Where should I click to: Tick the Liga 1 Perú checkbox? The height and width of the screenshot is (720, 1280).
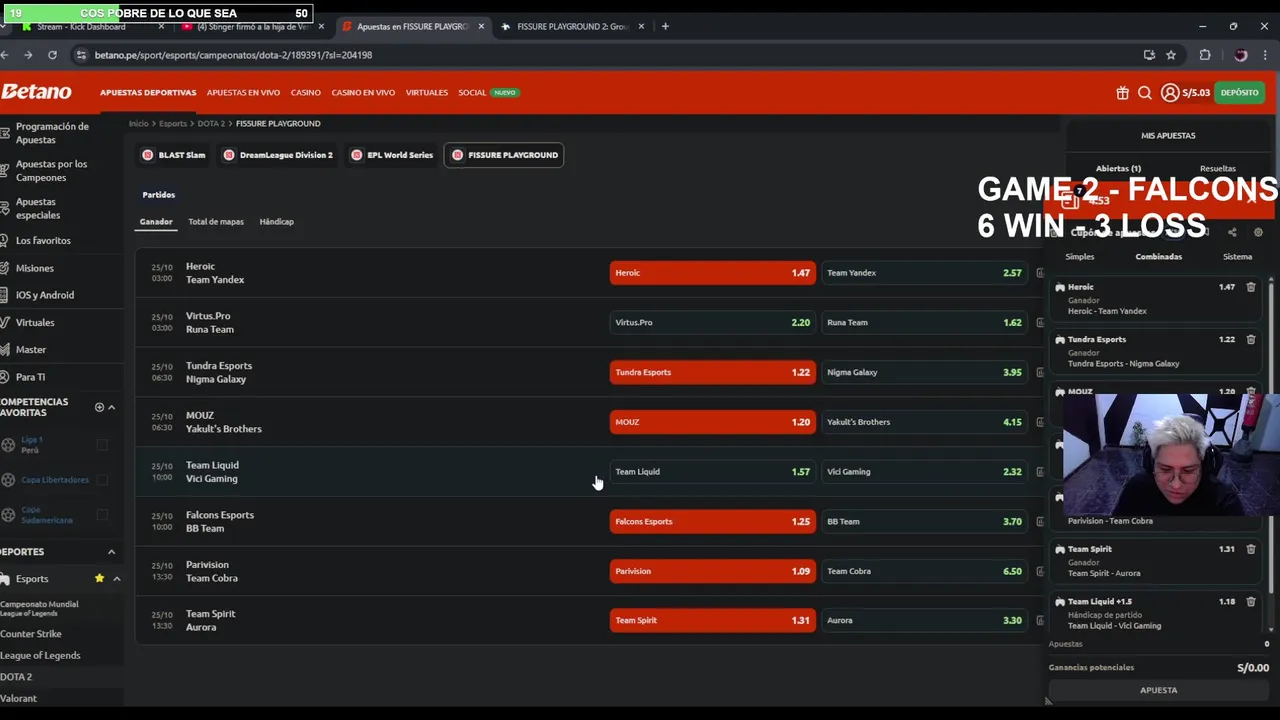(102, 444)
